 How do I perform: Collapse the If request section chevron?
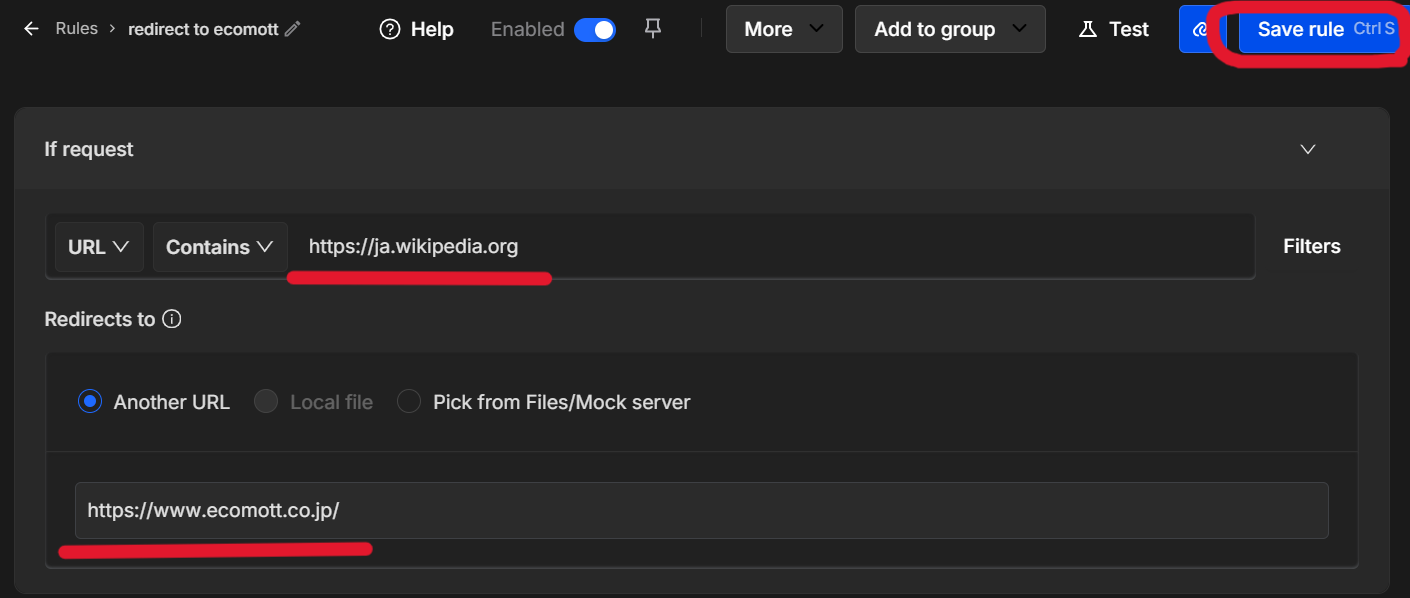(1307, 149)
